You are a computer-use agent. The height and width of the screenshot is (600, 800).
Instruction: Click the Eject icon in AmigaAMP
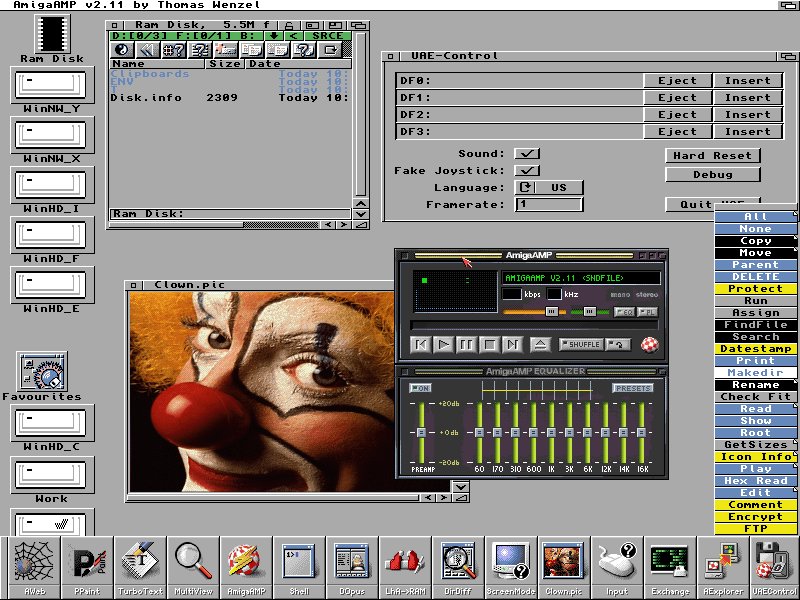pyautogui.click(x=540, y=345)
